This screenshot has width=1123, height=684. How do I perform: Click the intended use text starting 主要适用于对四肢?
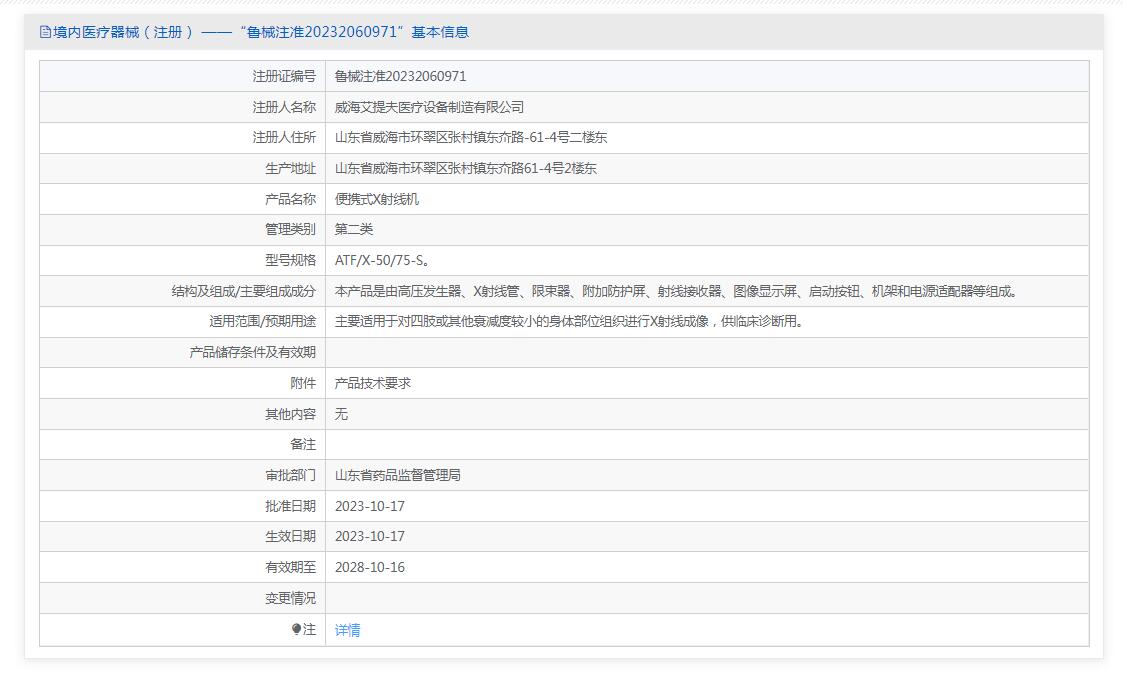pyautogui.click(x=569, y=322)
